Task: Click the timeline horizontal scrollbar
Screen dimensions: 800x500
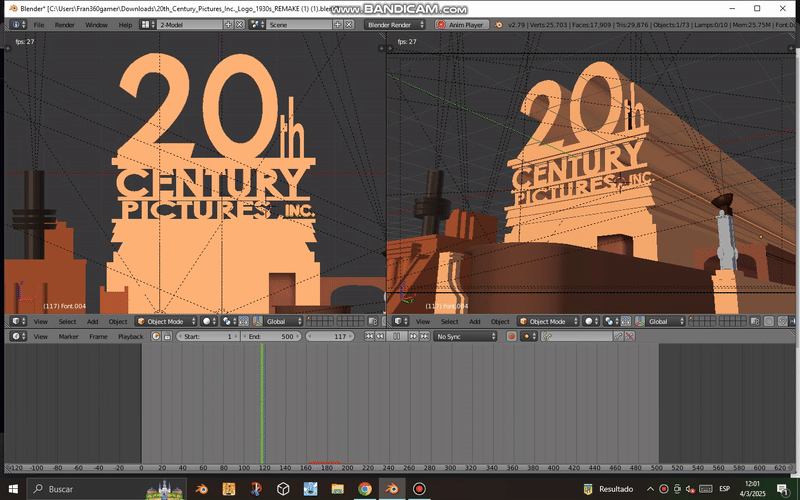Action: coord(399,467)
